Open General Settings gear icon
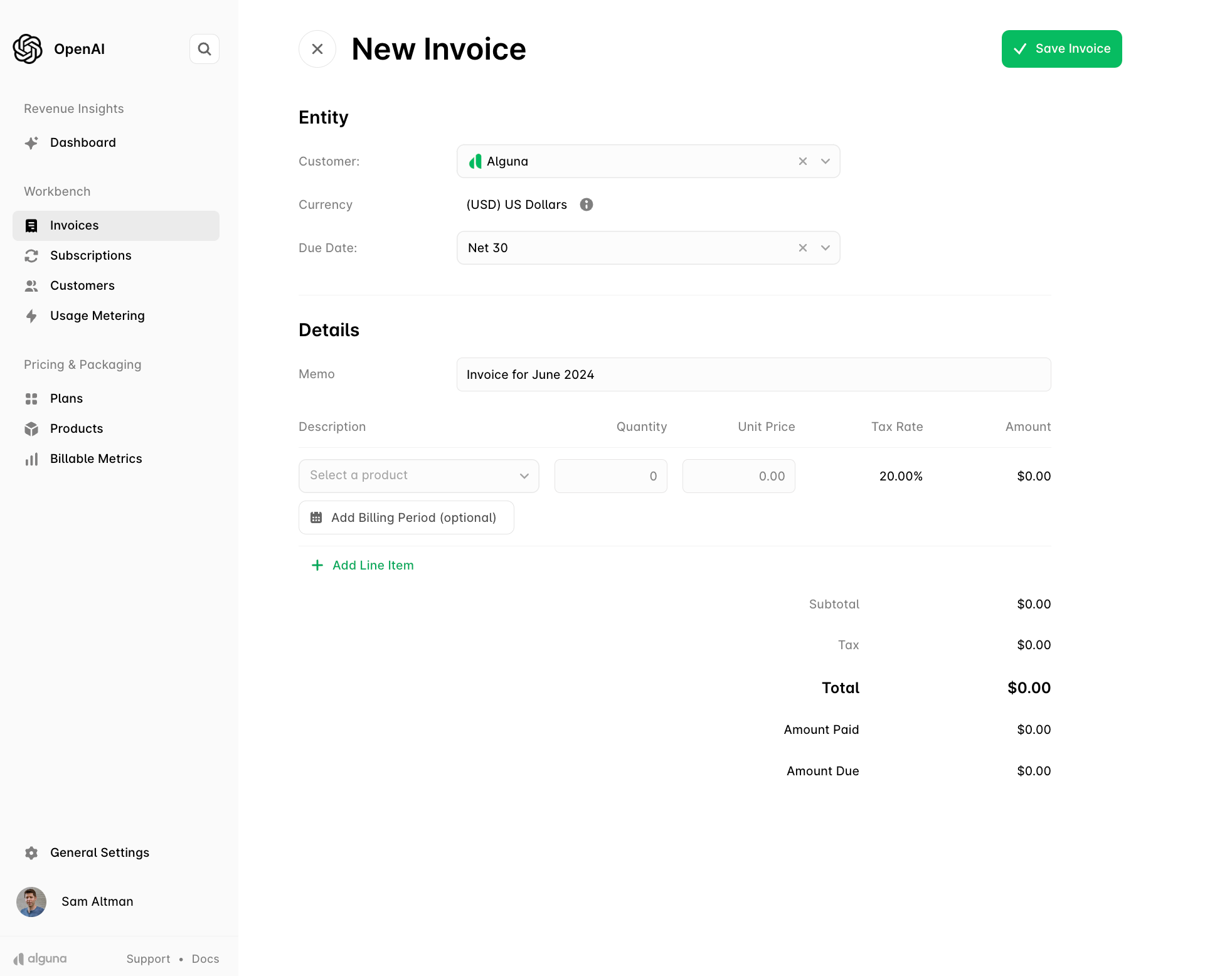1232x976 pixels. click(x=31, y=852)
